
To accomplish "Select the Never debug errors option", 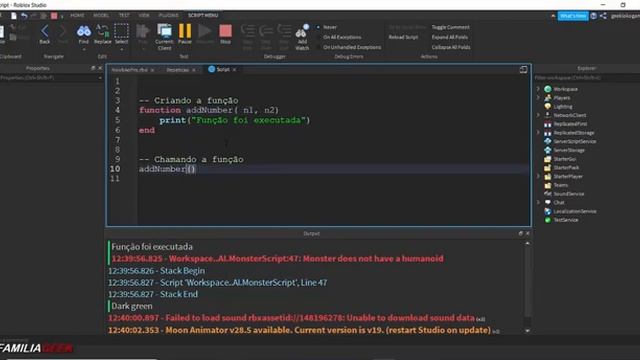I will pos(327,27).
